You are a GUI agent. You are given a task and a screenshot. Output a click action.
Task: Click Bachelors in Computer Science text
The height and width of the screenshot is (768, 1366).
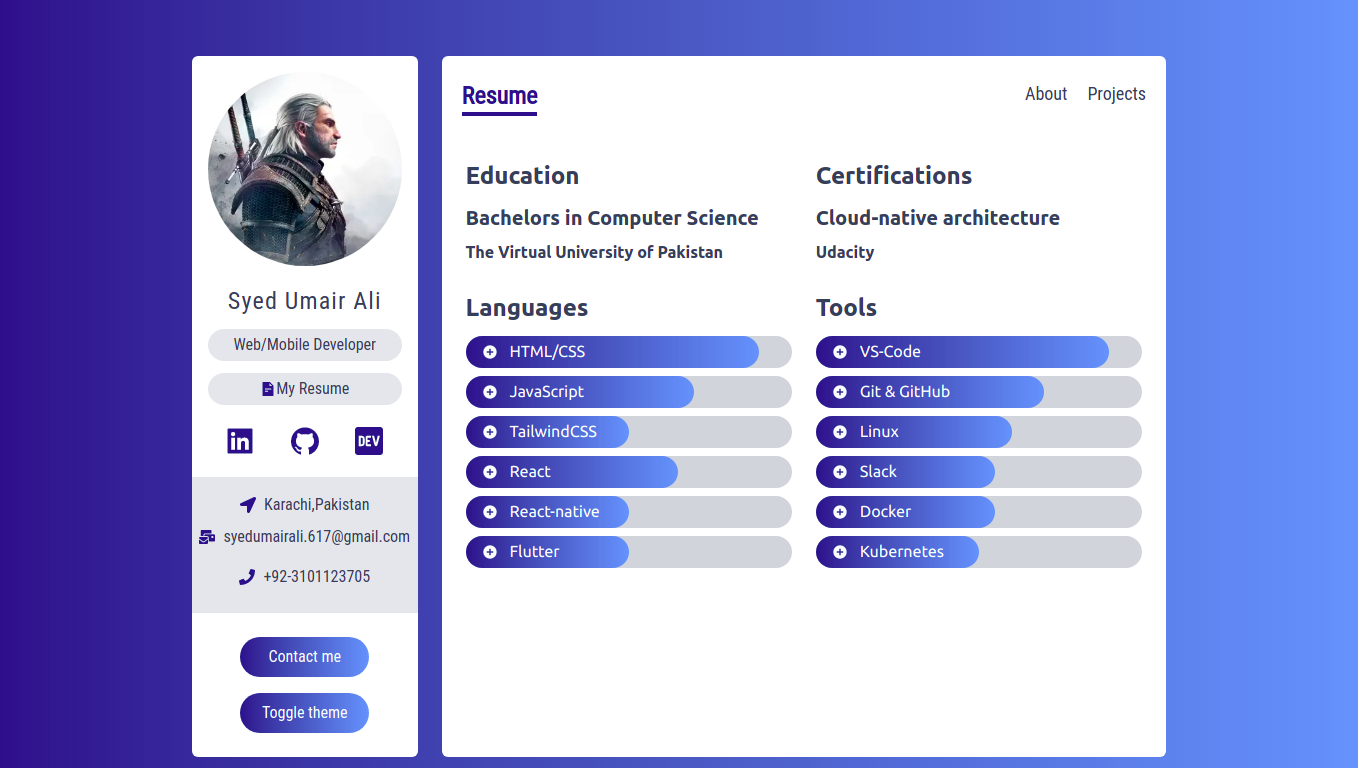pyautogui.click(x=612, y=218)
